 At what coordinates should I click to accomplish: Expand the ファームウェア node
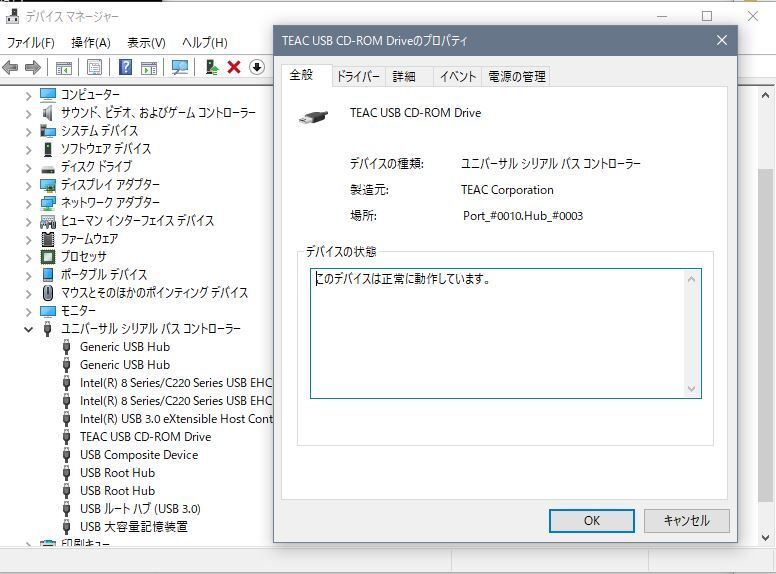coord(28,240)
